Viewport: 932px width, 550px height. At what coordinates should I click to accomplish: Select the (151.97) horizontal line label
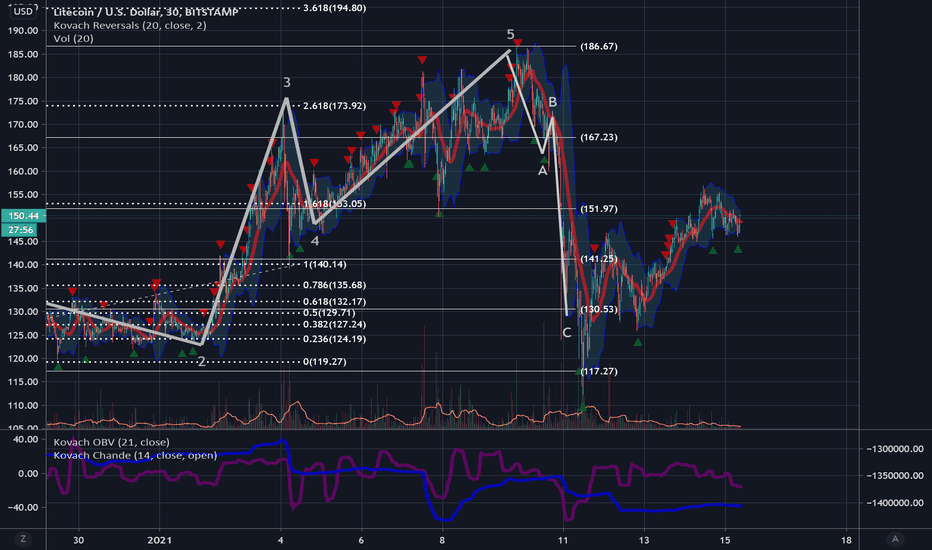[599, 209]
